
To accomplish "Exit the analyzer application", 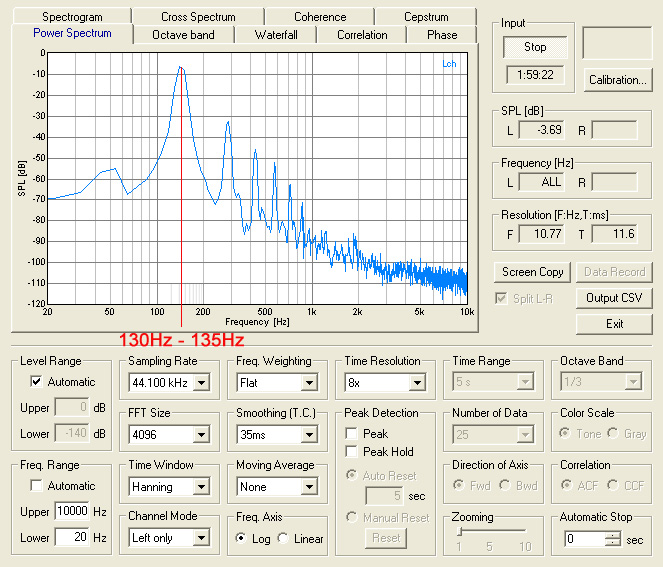I will pyautogui.click(x=614, y=324).
